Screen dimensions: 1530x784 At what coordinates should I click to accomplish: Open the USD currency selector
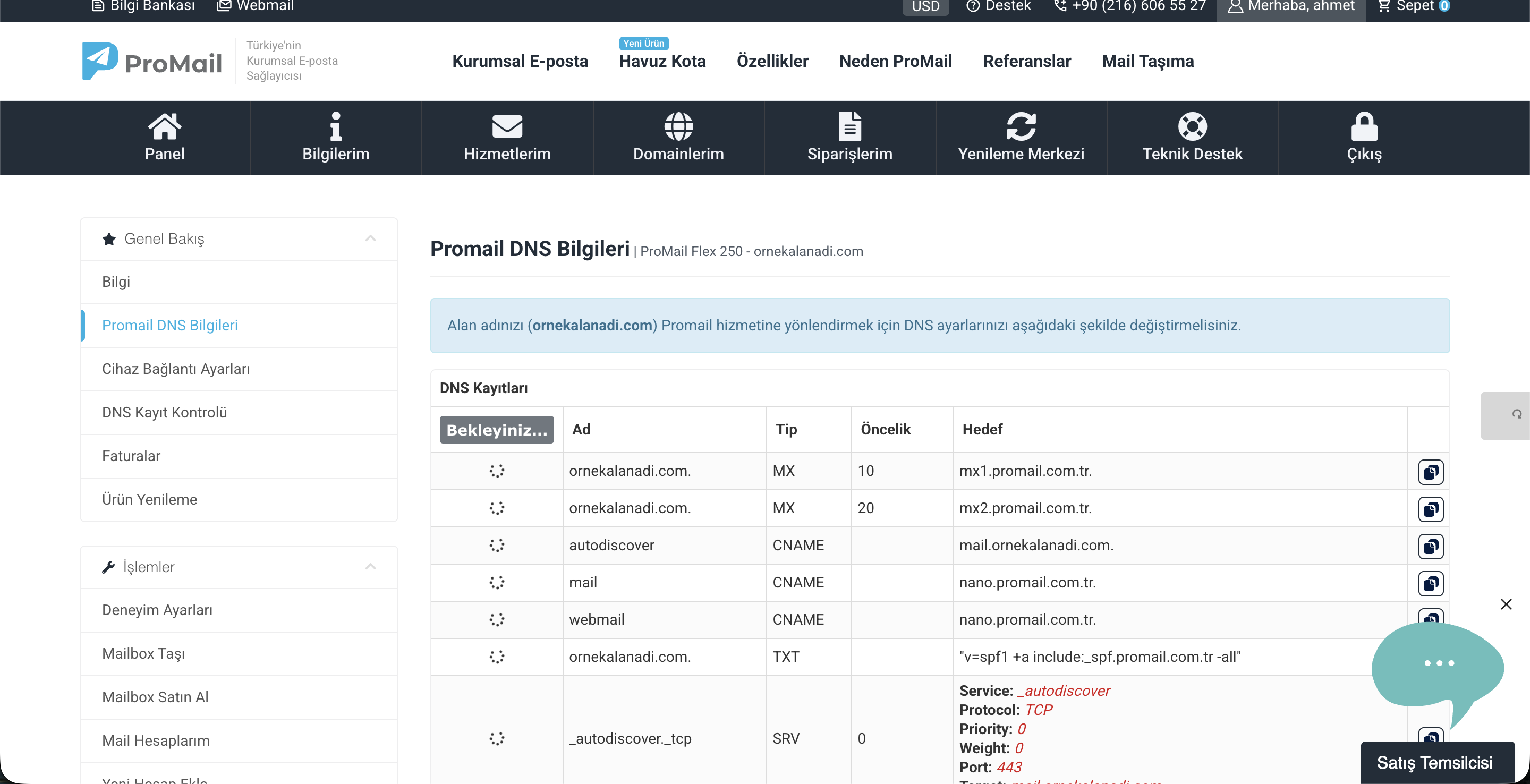pyautogui.click(x=925, y=6)
